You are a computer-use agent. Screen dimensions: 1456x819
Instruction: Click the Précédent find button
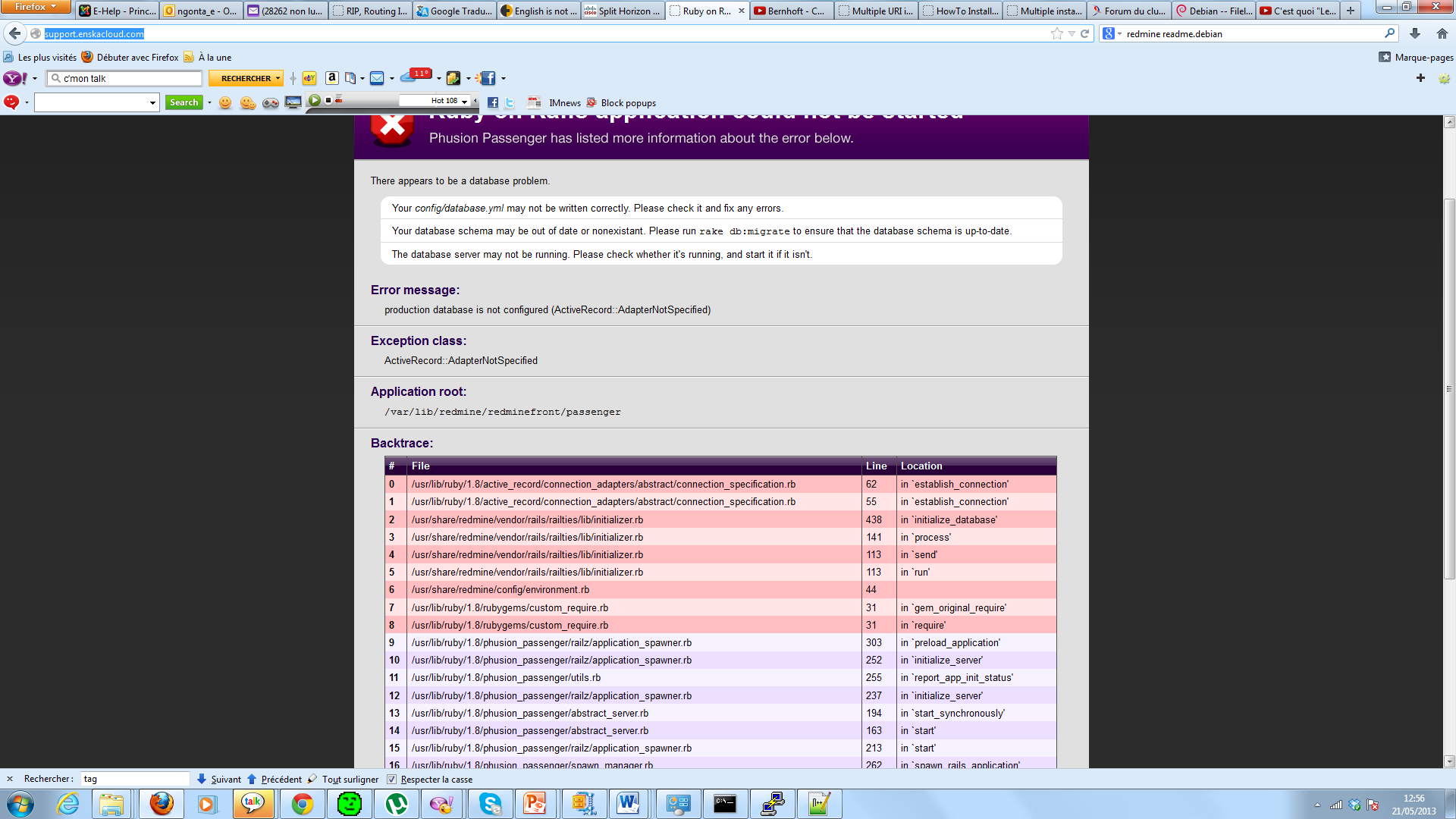pyautogui.click(x=275, y=779)
